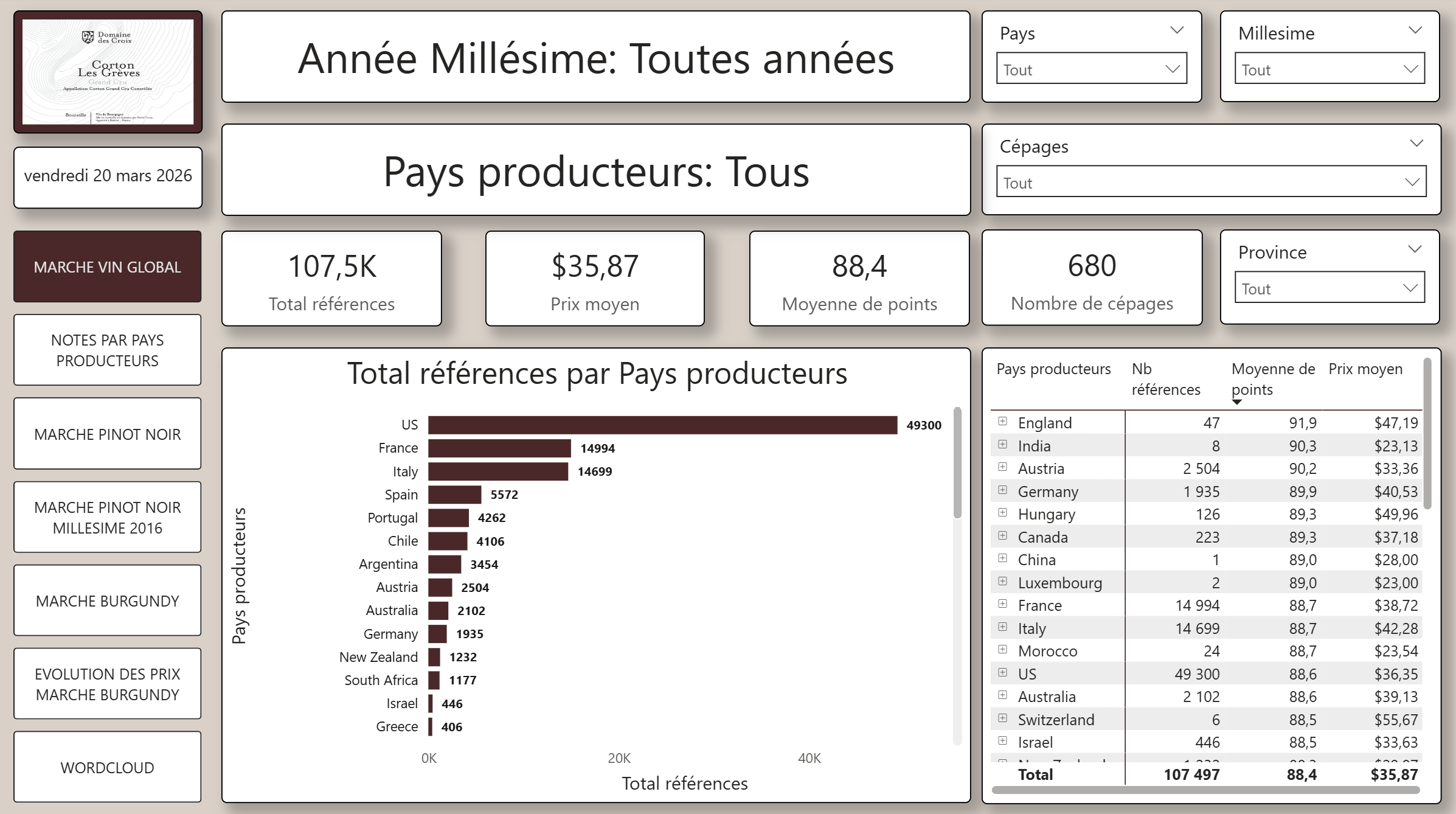The width and height of the screenshot is (1456, 814).
Task: Click the Spain label in chart
Action: pyautogui.click(x=401, y=495)
